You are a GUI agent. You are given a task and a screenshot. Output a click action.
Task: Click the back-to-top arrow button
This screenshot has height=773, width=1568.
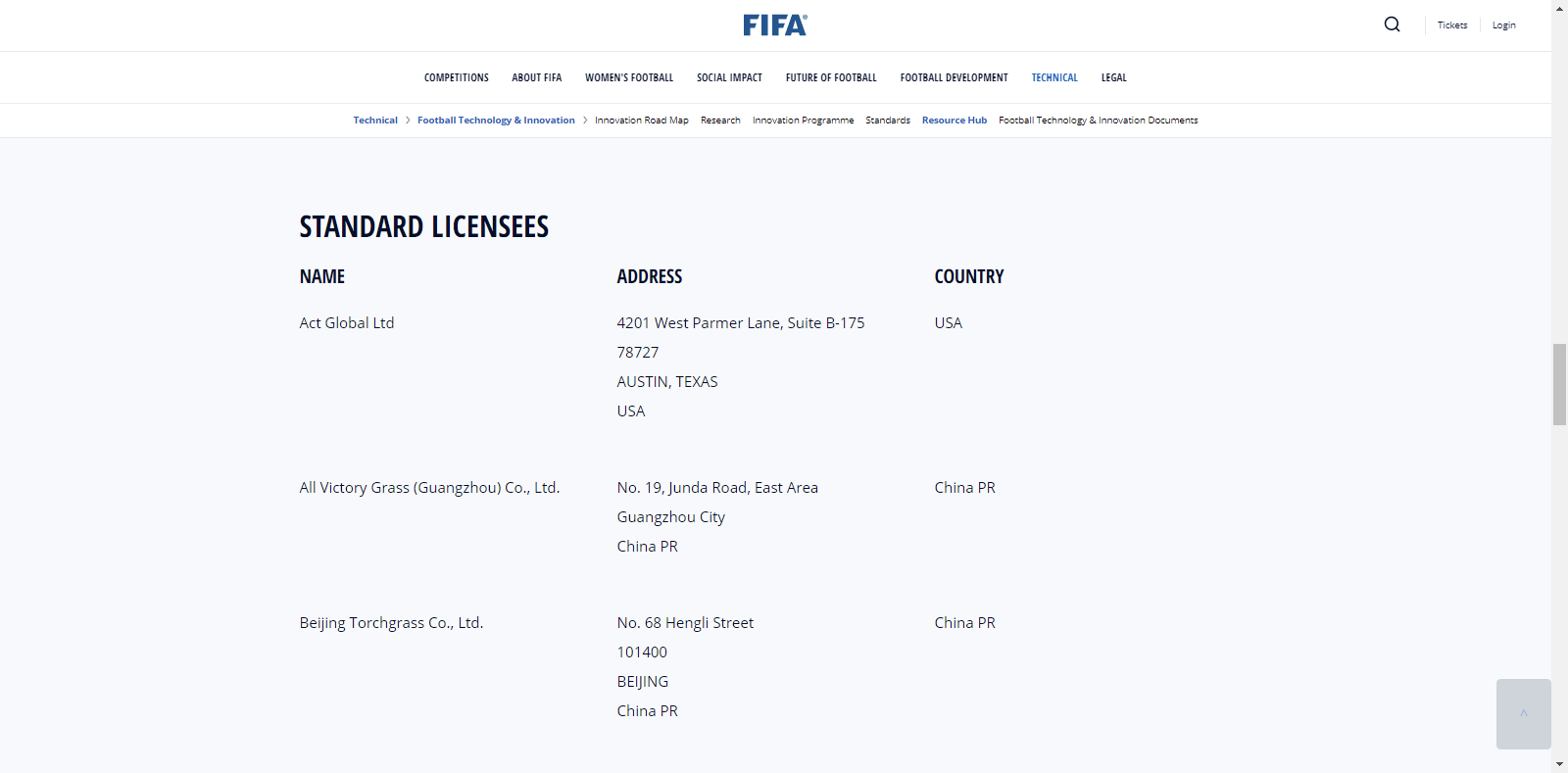pos(1523,714)
